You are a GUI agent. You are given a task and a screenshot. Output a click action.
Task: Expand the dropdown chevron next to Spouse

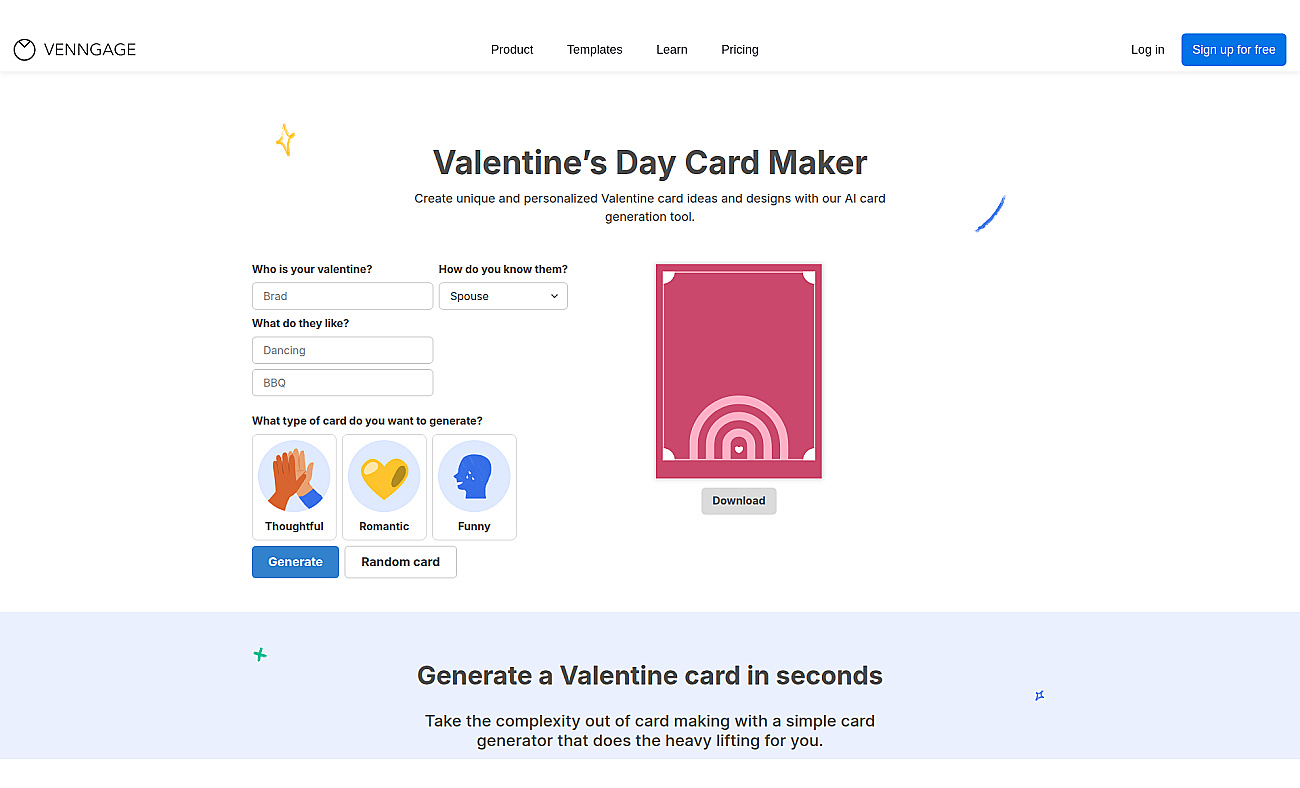point(555,296)
